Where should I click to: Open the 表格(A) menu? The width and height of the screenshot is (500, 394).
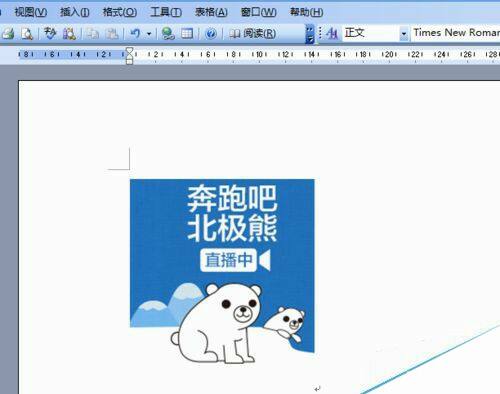pyautogui.click(x=211, y=12)
